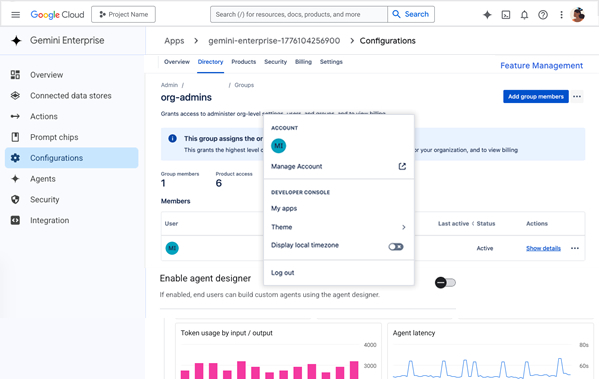
Task: Click the Configurations gear icon
Action: pyautogui.click(x=15, y=158)
